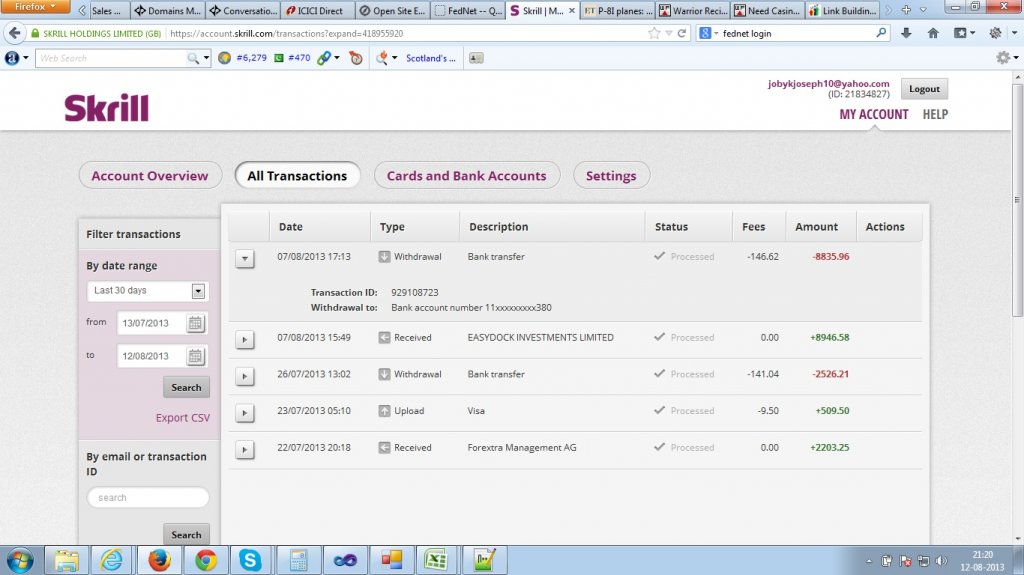This screenshot has height=575, width=1024.
Task: Open Skype from the taskbar
Action: click(x=251, y=561)
